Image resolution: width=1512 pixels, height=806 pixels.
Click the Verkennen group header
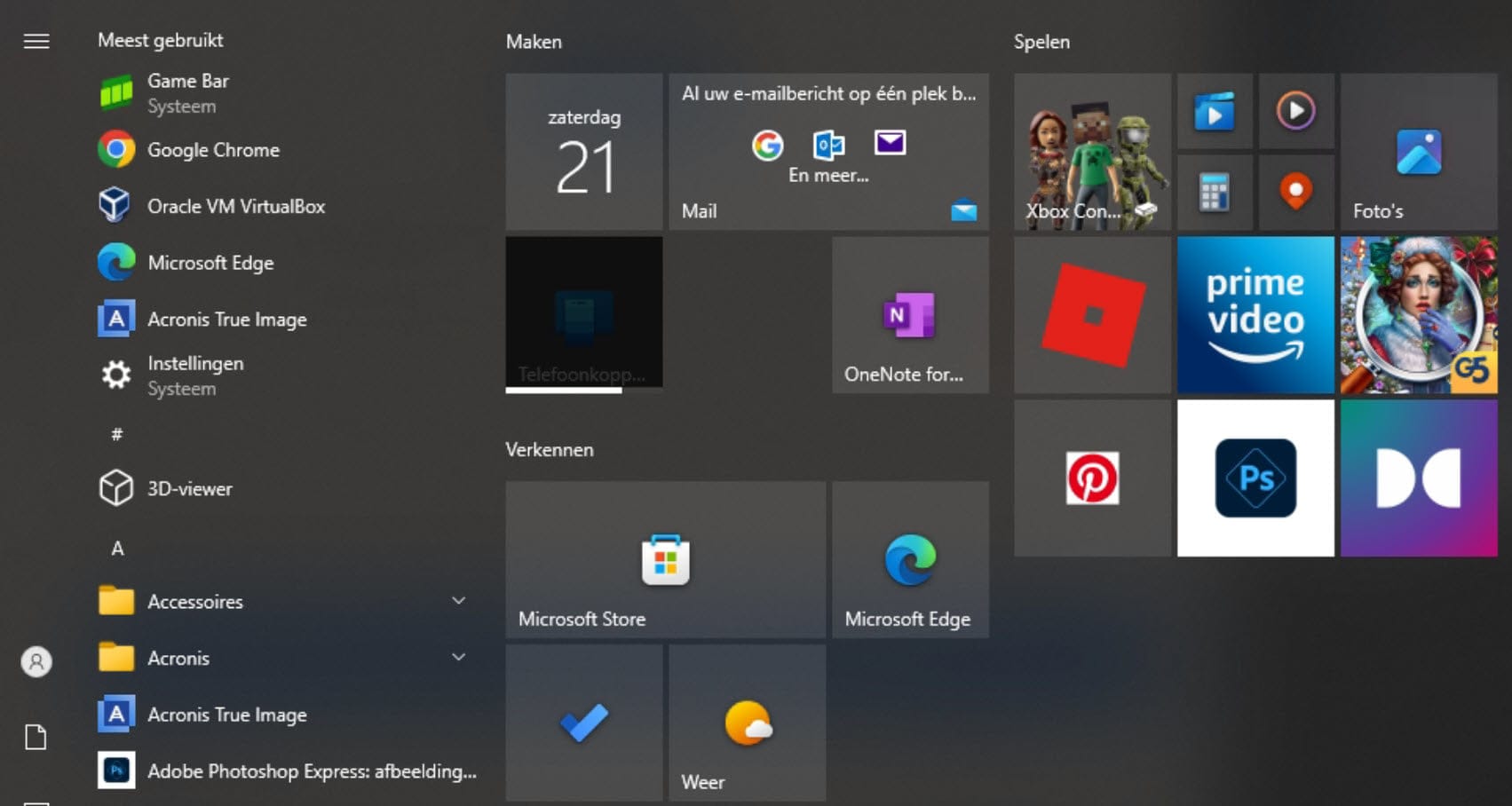550,449
